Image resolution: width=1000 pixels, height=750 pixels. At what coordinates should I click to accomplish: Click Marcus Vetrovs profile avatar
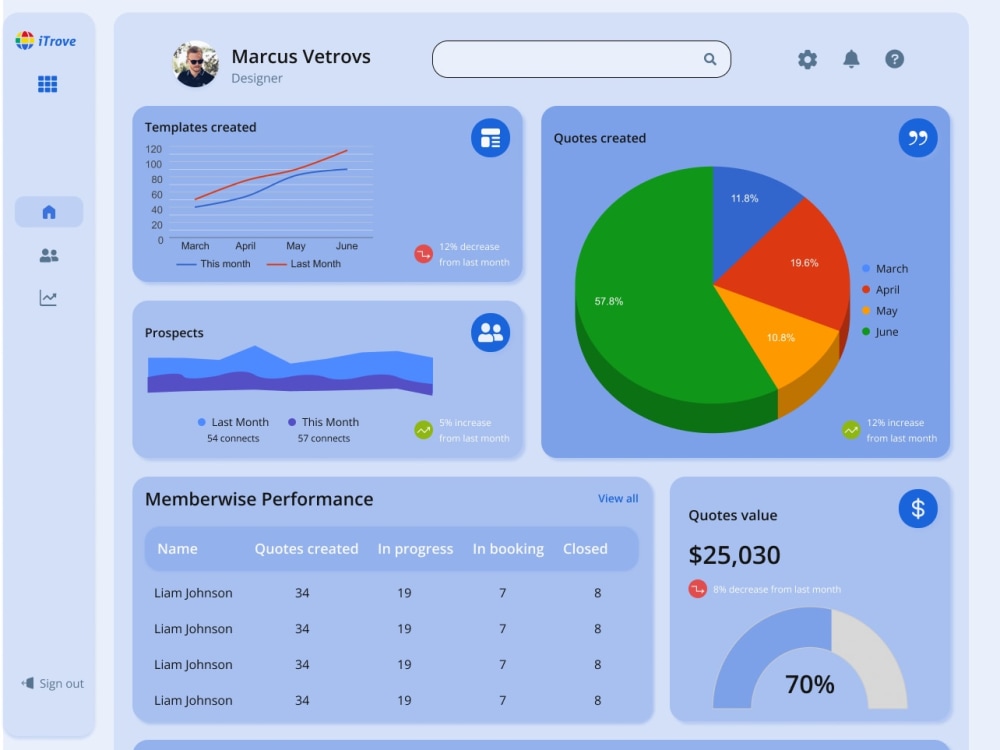(x=196, y=64)
